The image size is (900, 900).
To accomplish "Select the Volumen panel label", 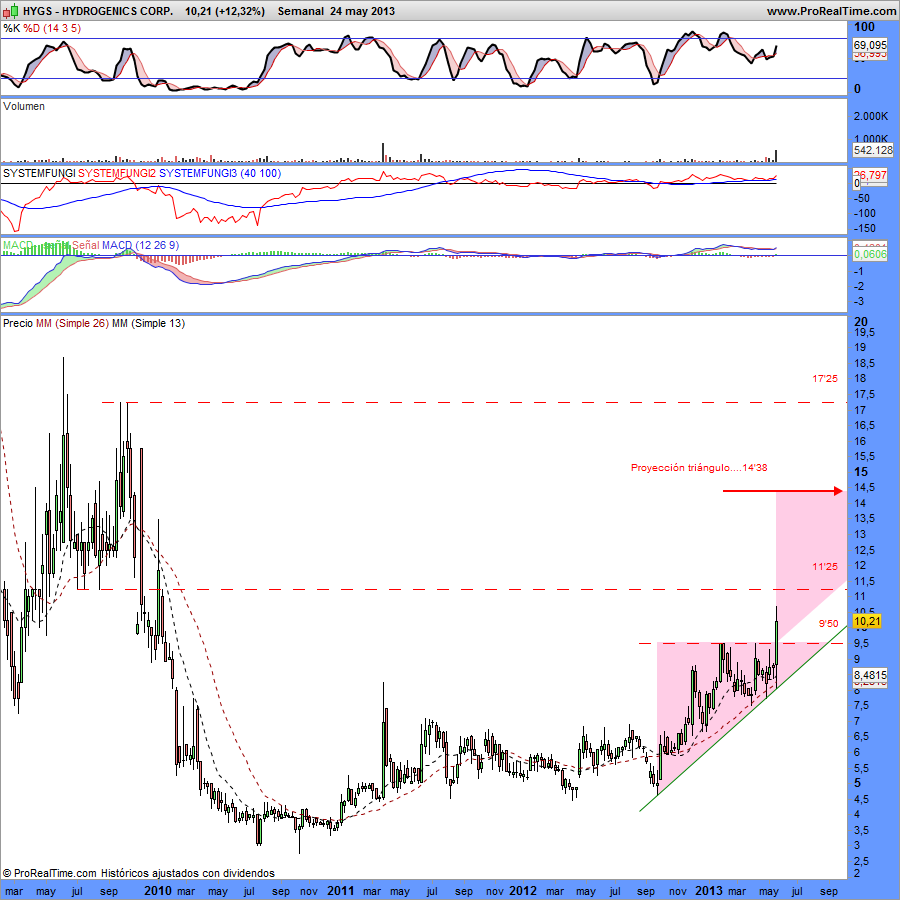I will 24,106.
